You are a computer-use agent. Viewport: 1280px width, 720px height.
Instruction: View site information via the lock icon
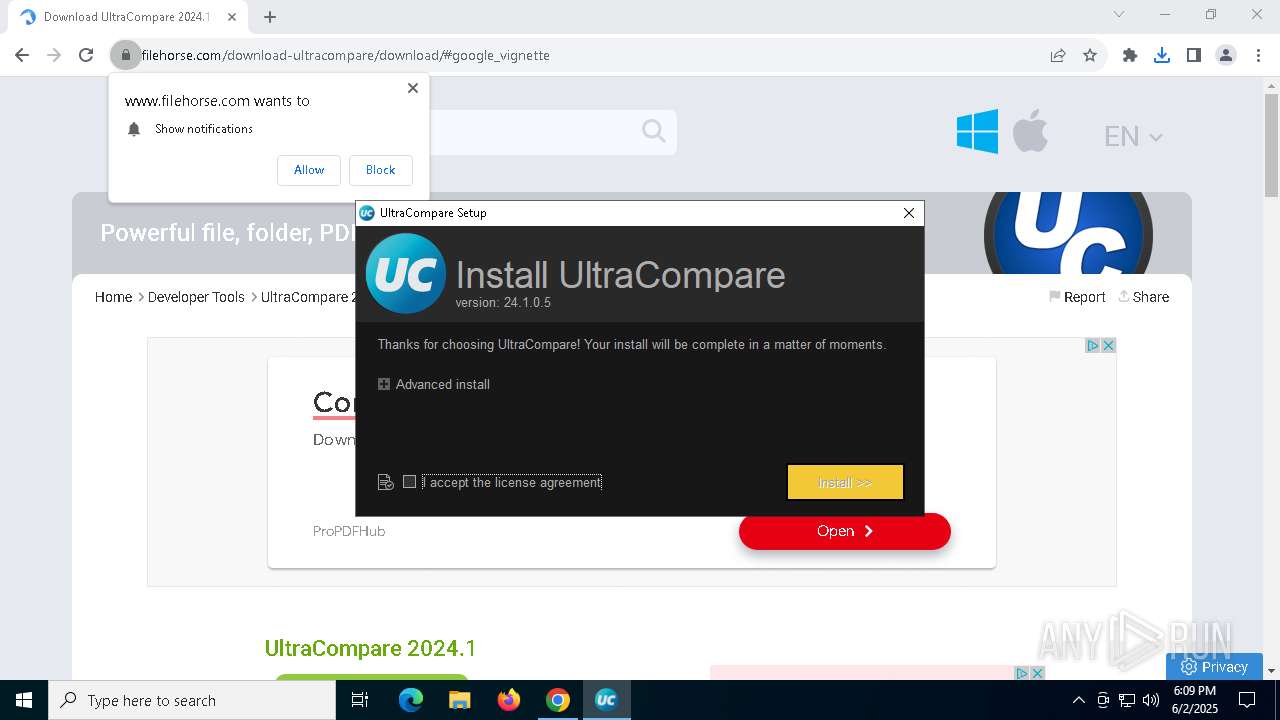point(126,55)
